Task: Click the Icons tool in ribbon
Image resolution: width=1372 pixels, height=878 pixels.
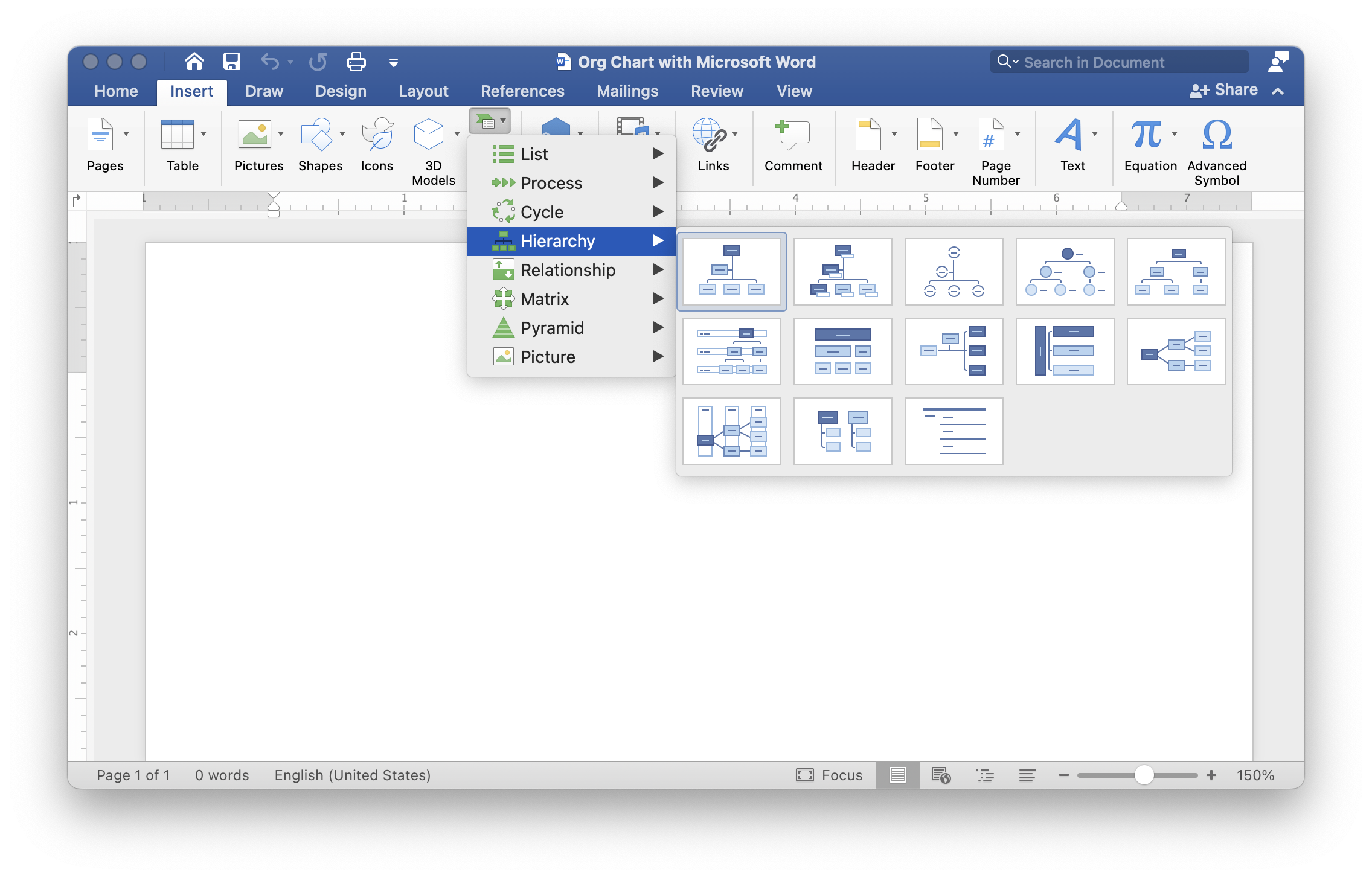Action: point(378,145)
